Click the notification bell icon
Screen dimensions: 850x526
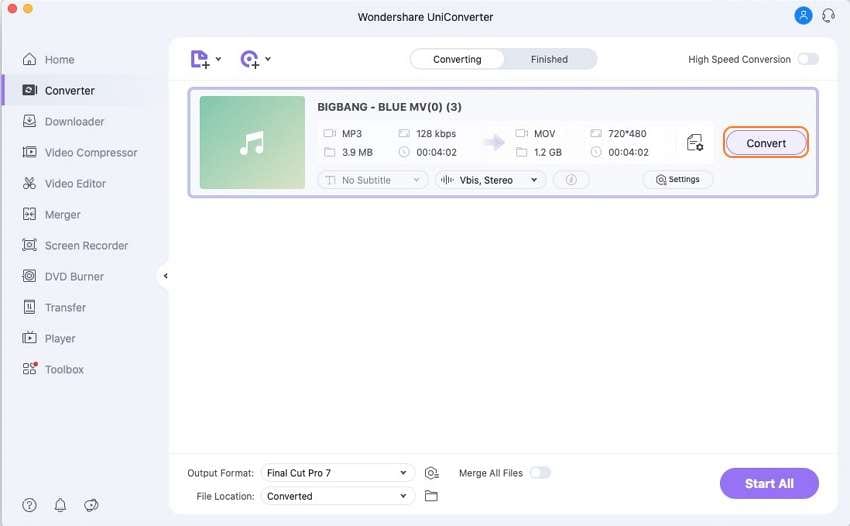click(x=60, y=505)
